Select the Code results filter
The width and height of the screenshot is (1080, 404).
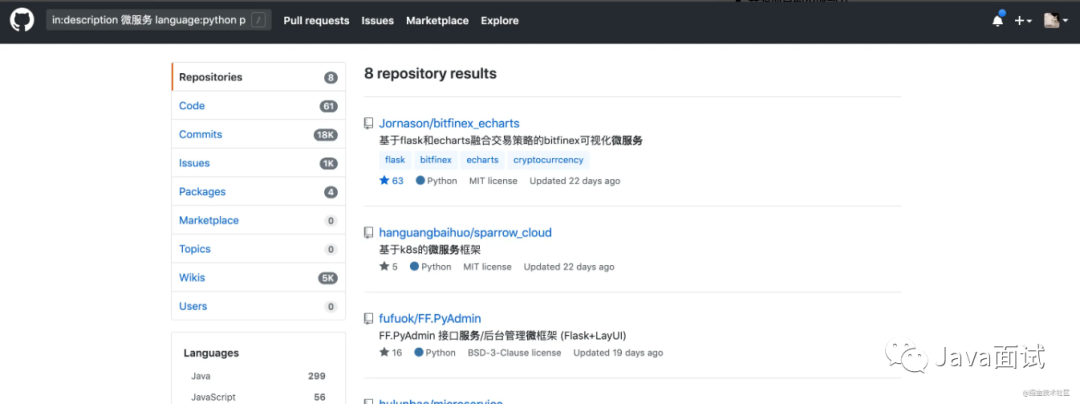coord(258,106)
